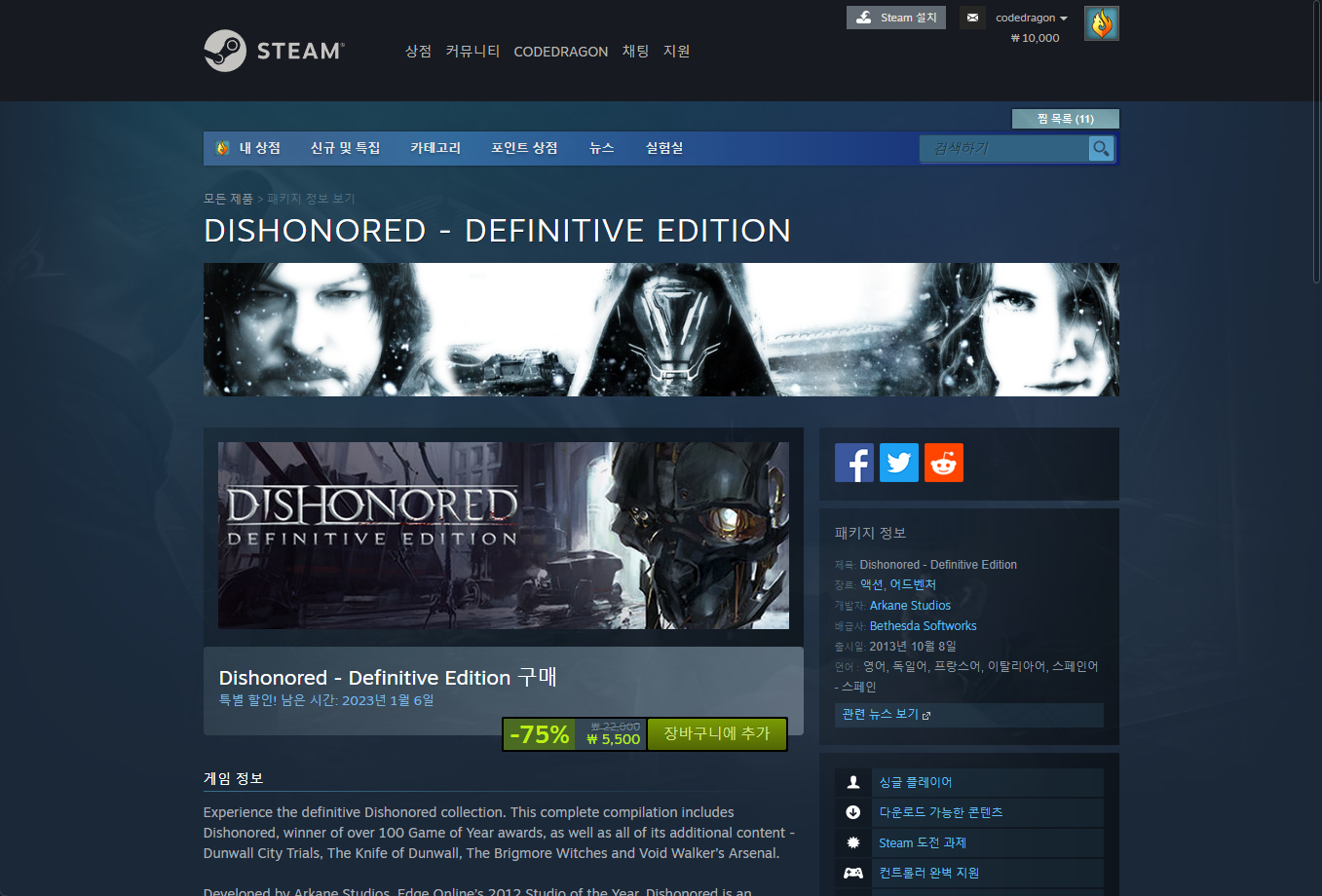The width and height of the screenshot is (1322, 896).
Task: Open the 채팅 menu
Action: point(635,51)
